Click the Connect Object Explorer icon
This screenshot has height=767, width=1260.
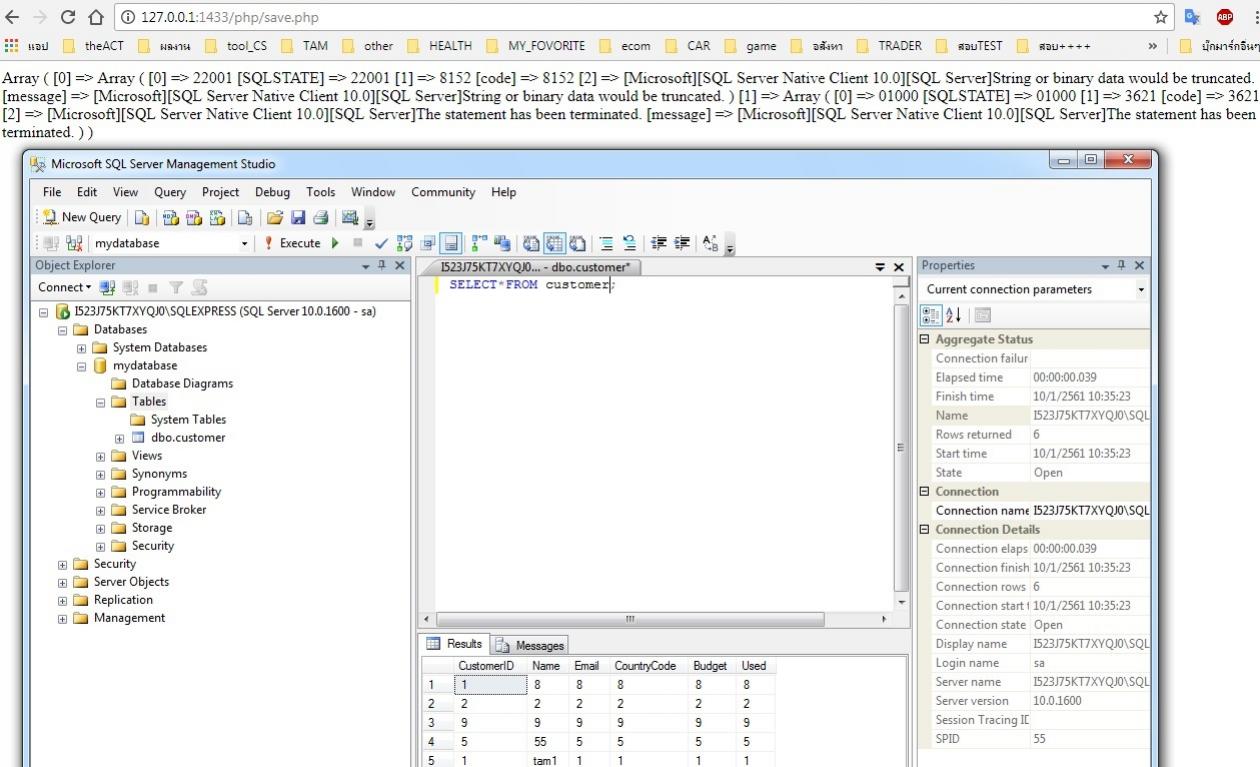coord(107,288)
